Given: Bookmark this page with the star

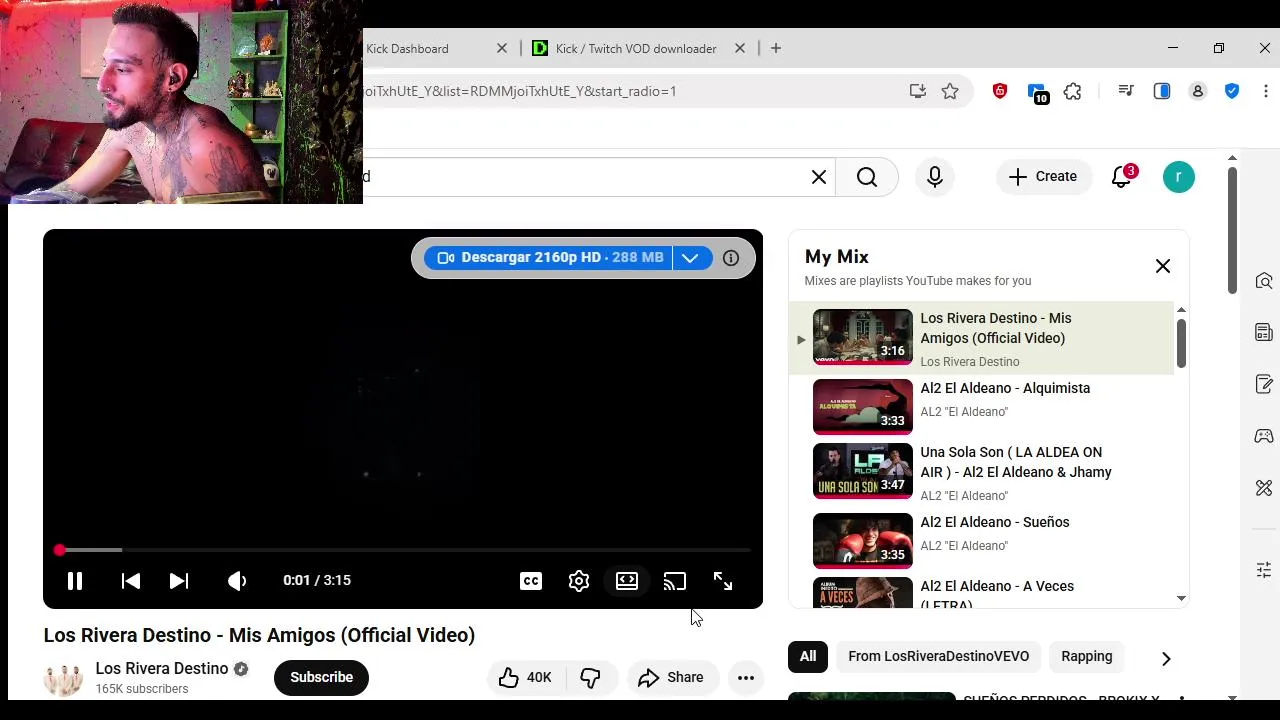Looking at the screenshot, I should click(950, 91).
